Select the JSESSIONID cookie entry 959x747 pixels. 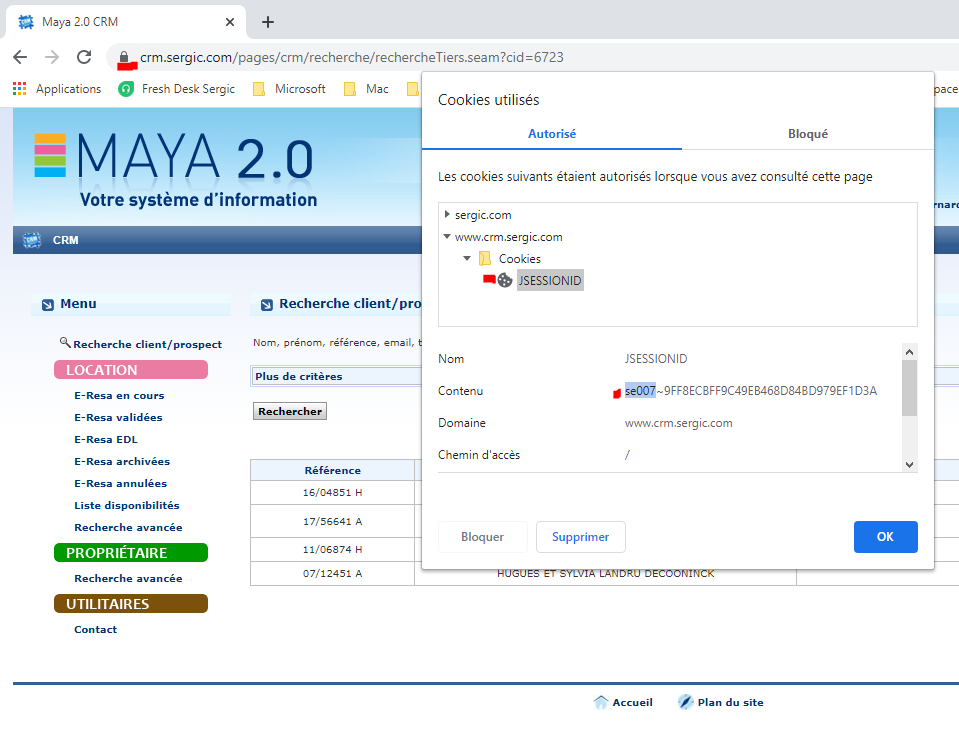click(550, 280)
